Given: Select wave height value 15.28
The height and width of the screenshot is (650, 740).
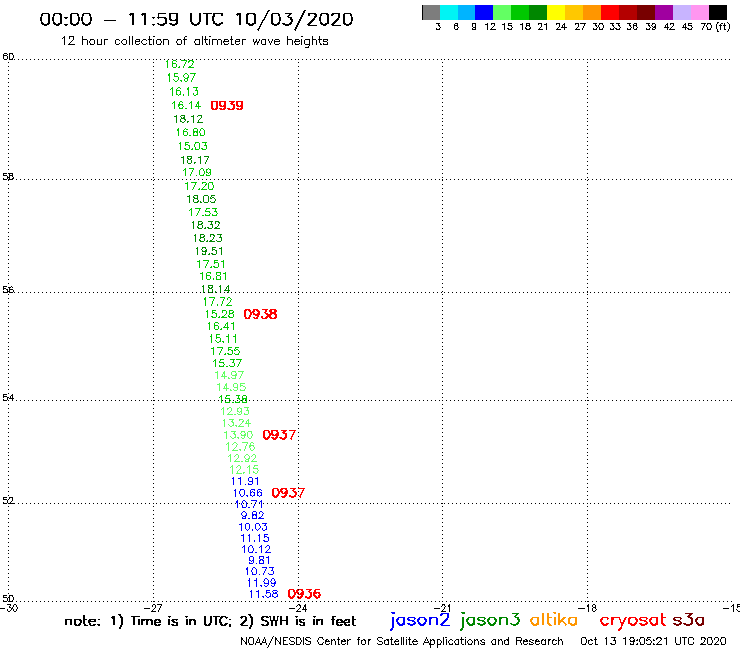Looking at the screenshot, I should click(219, 314).
